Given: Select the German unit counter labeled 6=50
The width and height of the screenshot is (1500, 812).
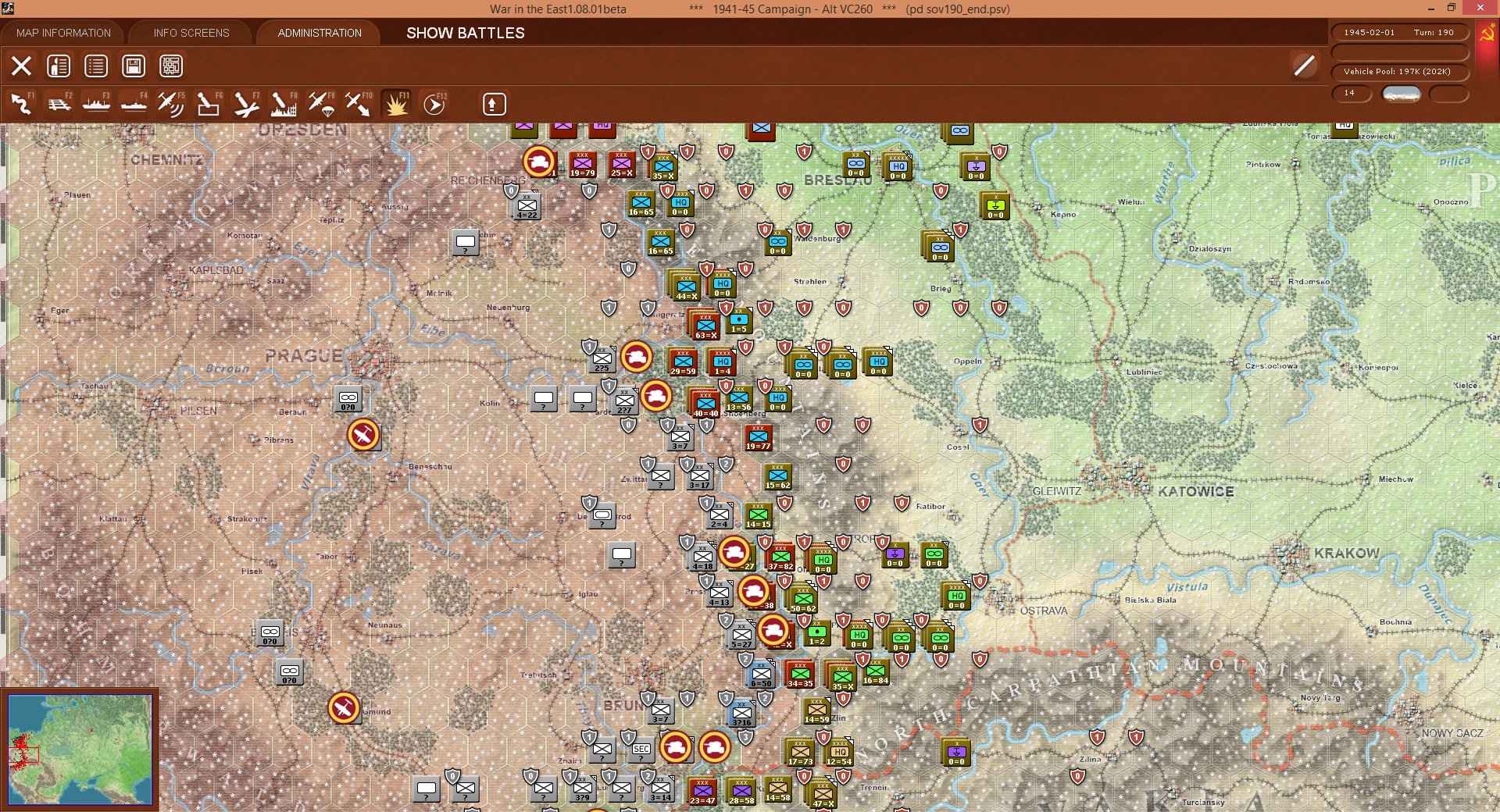Looking at the screenshot, I should click(x=761, y=674).
